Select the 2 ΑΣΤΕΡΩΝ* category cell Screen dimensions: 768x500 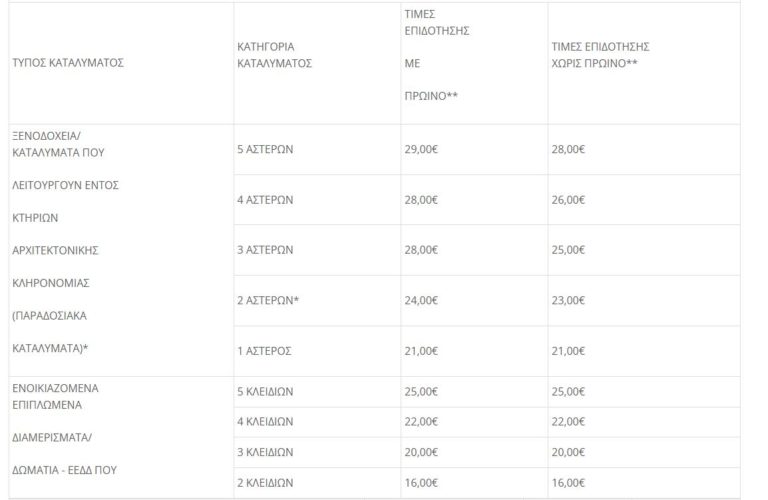269,300
